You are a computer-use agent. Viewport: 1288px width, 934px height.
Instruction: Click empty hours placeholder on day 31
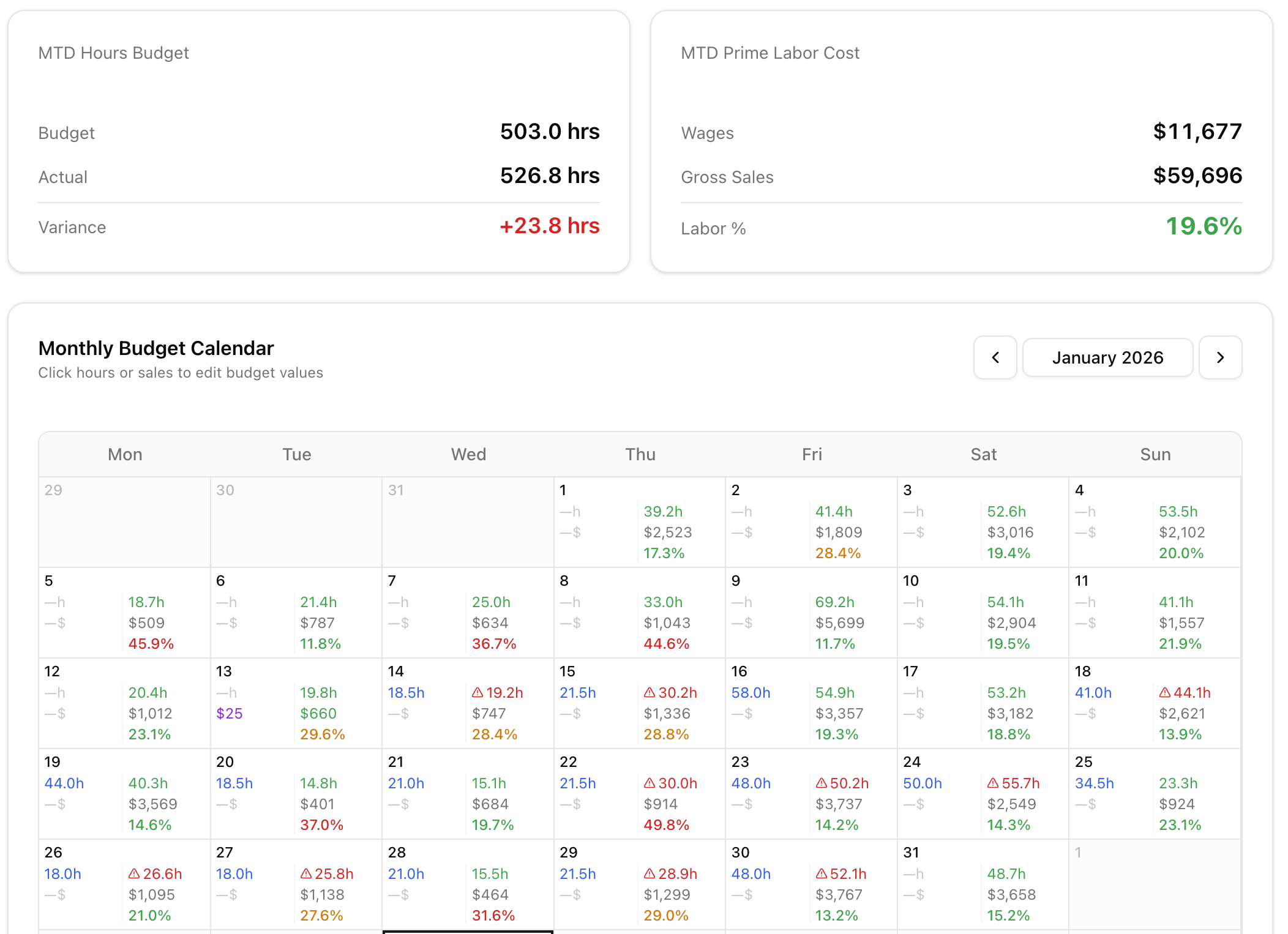tap(913, 873)
